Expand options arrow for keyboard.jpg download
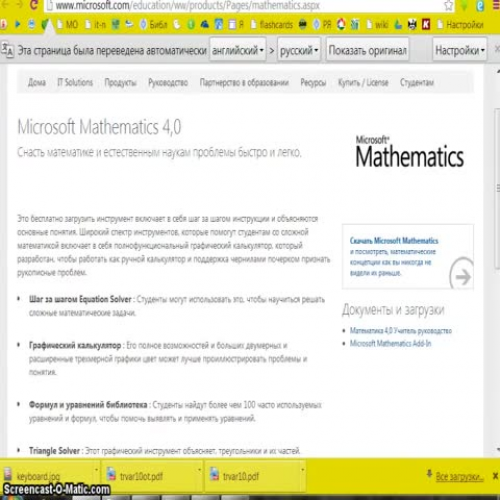500x500 pixels. point(96,470)
